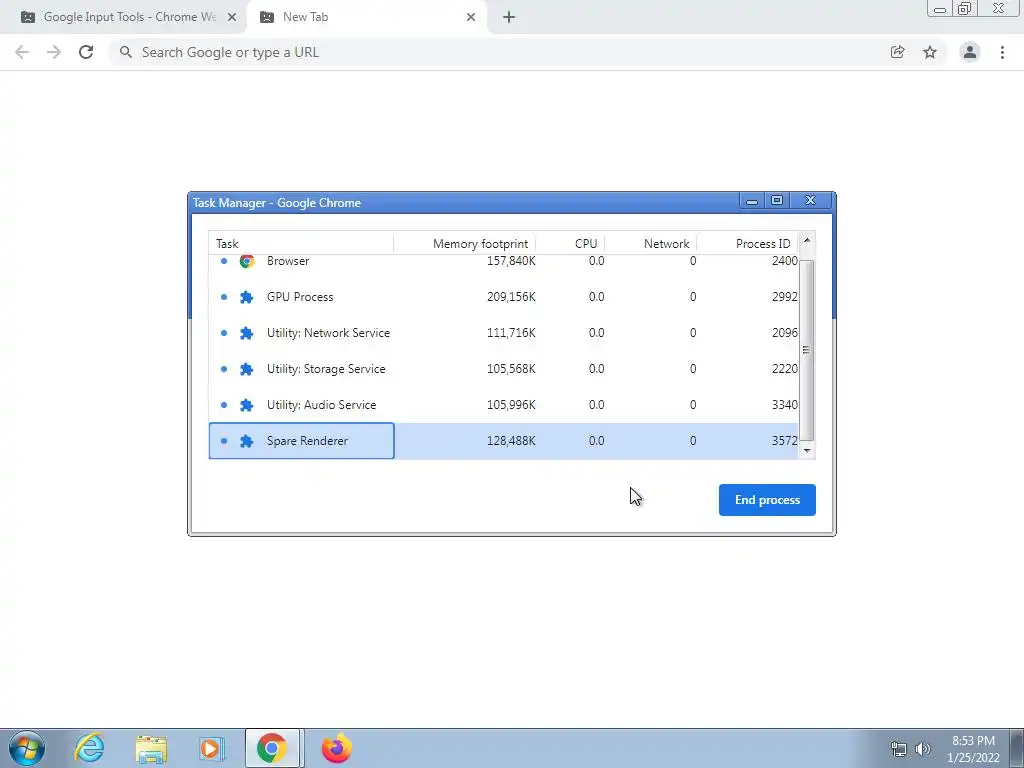Open the Chrome profile avatar icon

(970, 52)
